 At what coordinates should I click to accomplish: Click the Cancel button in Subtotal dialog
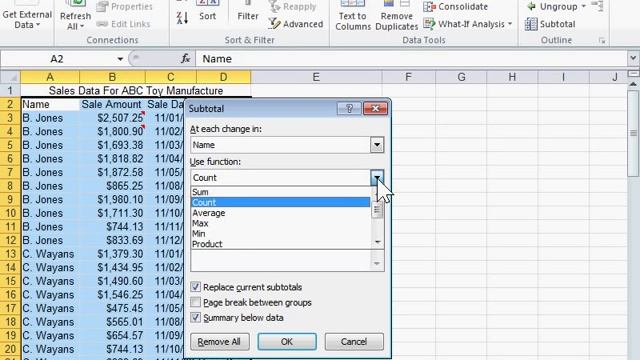[354, 342]
